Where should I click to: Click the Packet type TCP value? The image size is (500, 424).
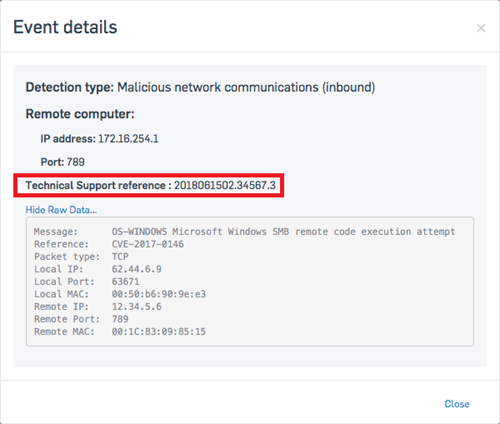[120, 257]
